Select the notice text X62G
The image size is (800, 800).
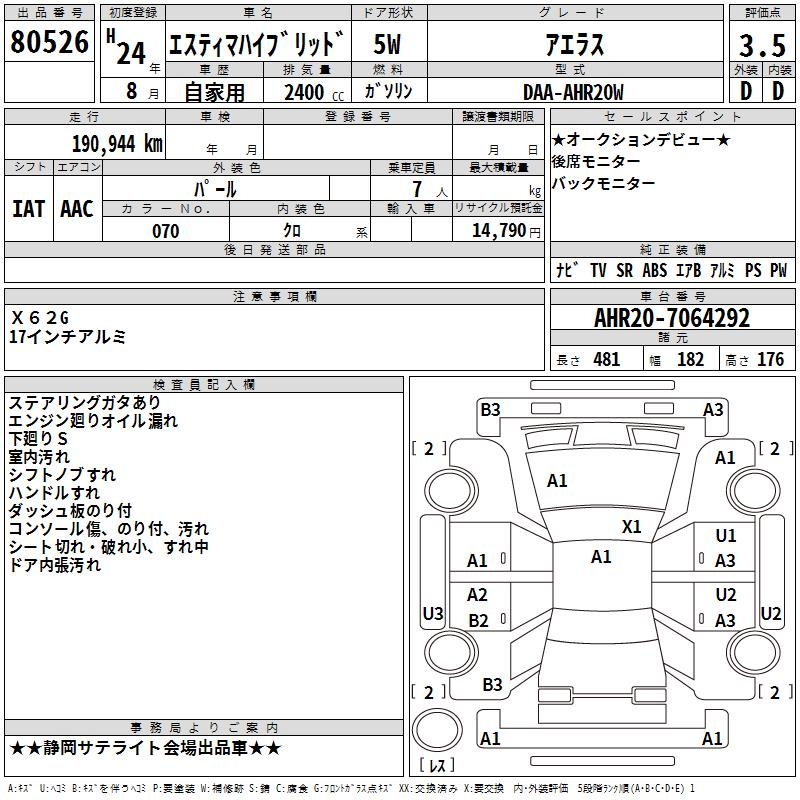pos(39,318)
